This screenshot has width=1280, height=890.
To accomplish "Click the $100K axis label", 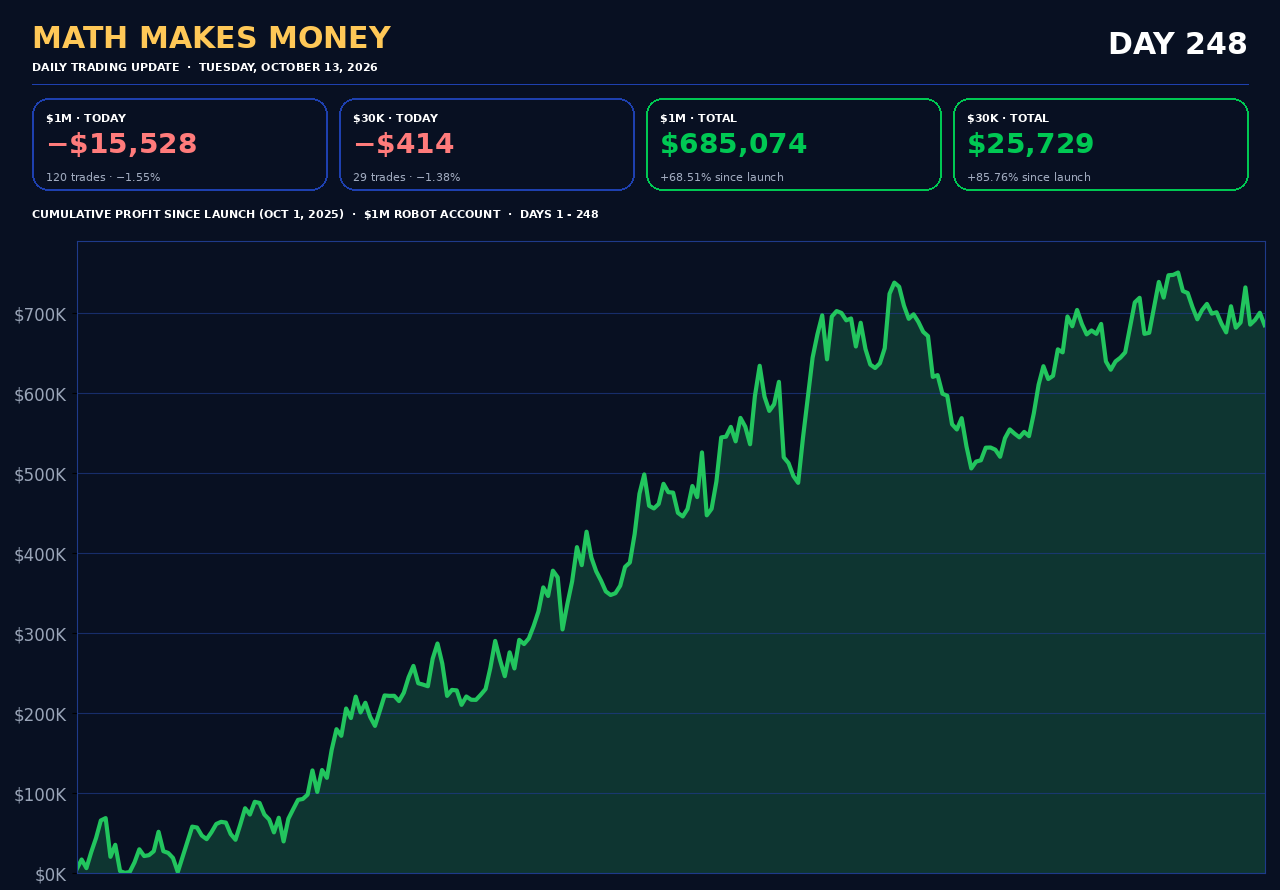I will (x=40, y=795).
